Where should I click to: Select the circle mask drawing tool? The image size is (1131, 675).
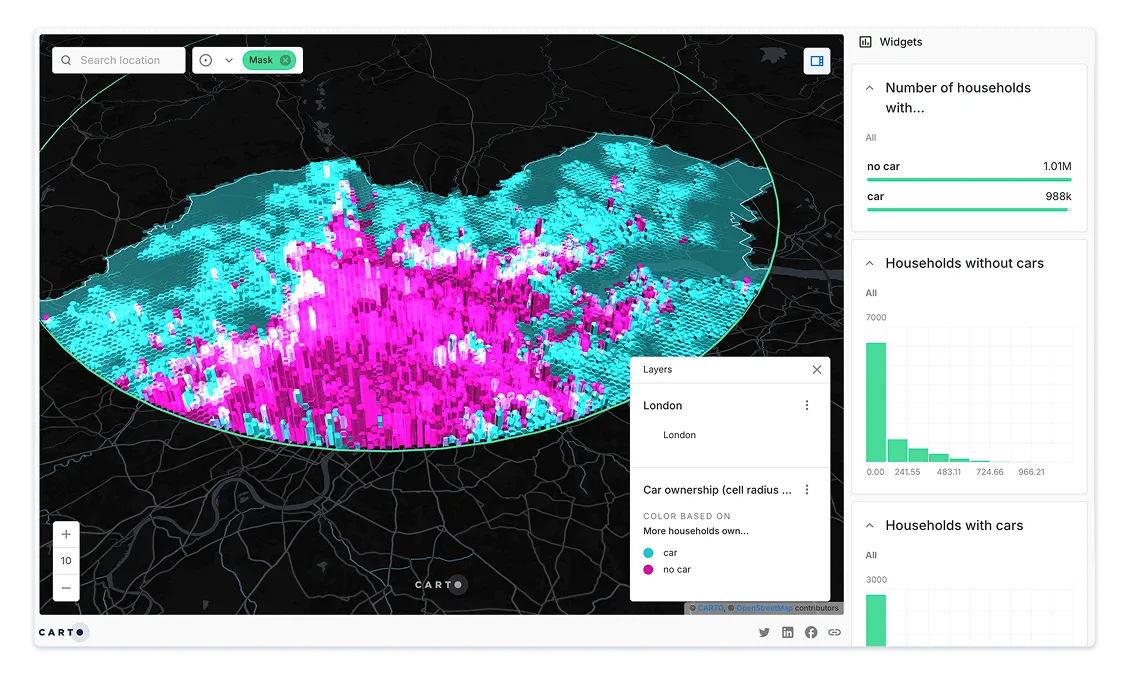(206, 60)
